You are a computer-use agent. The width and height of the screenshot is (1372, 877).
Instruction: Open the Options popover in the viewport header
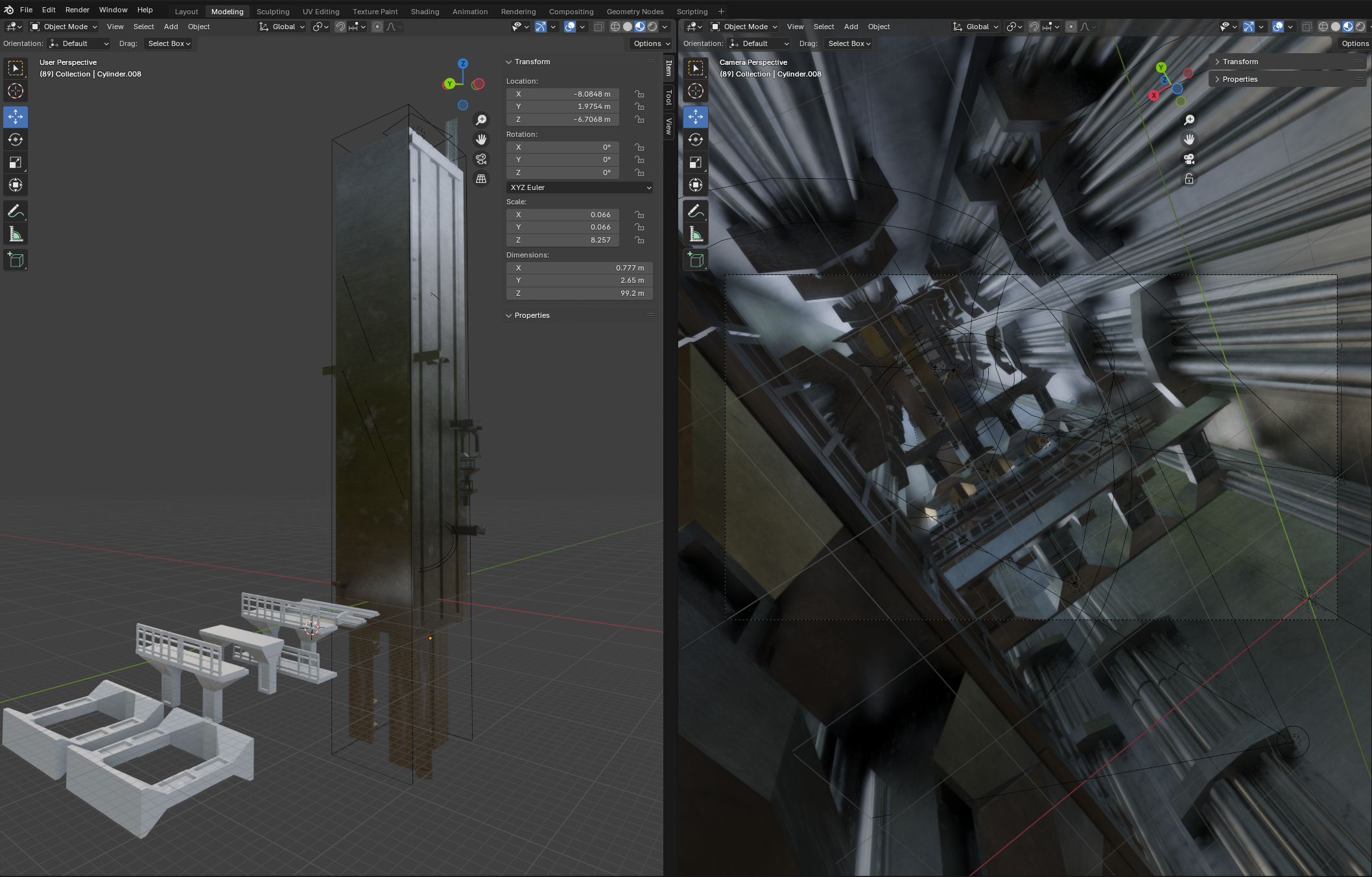pyautogui.click(x=650, y=43)
